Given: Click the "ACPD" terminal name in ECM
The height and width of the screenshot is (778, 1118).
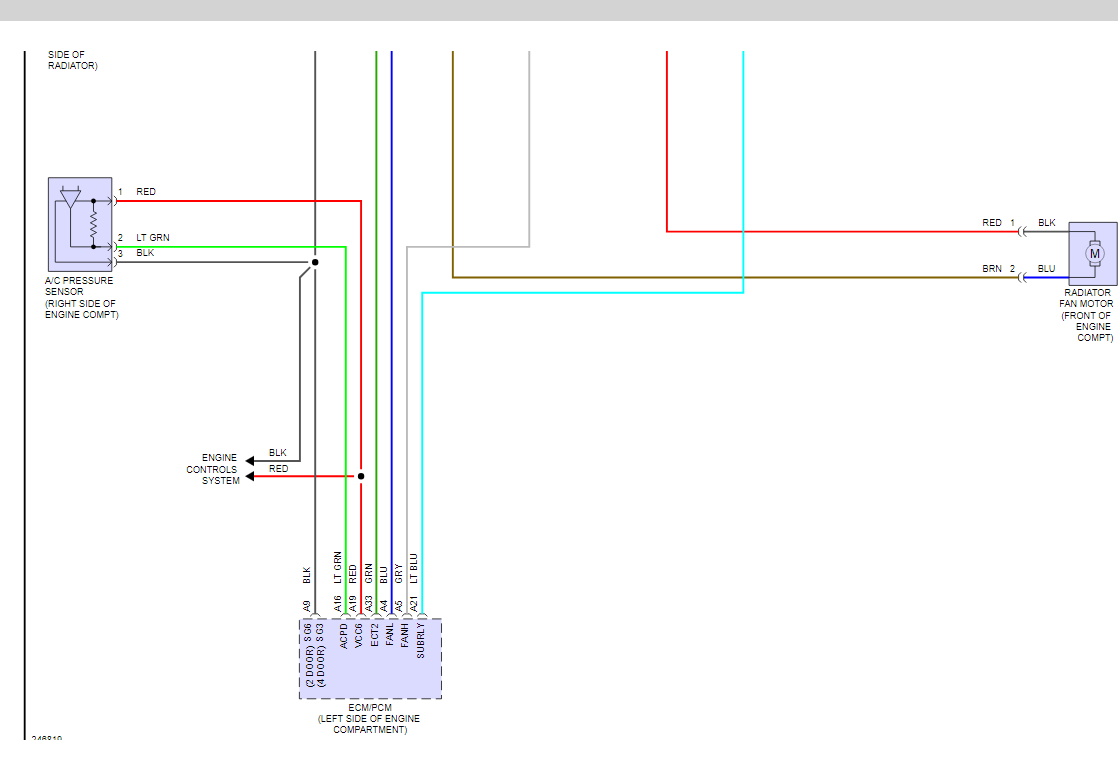Looking at the screenshot, I should coord(344,636).
